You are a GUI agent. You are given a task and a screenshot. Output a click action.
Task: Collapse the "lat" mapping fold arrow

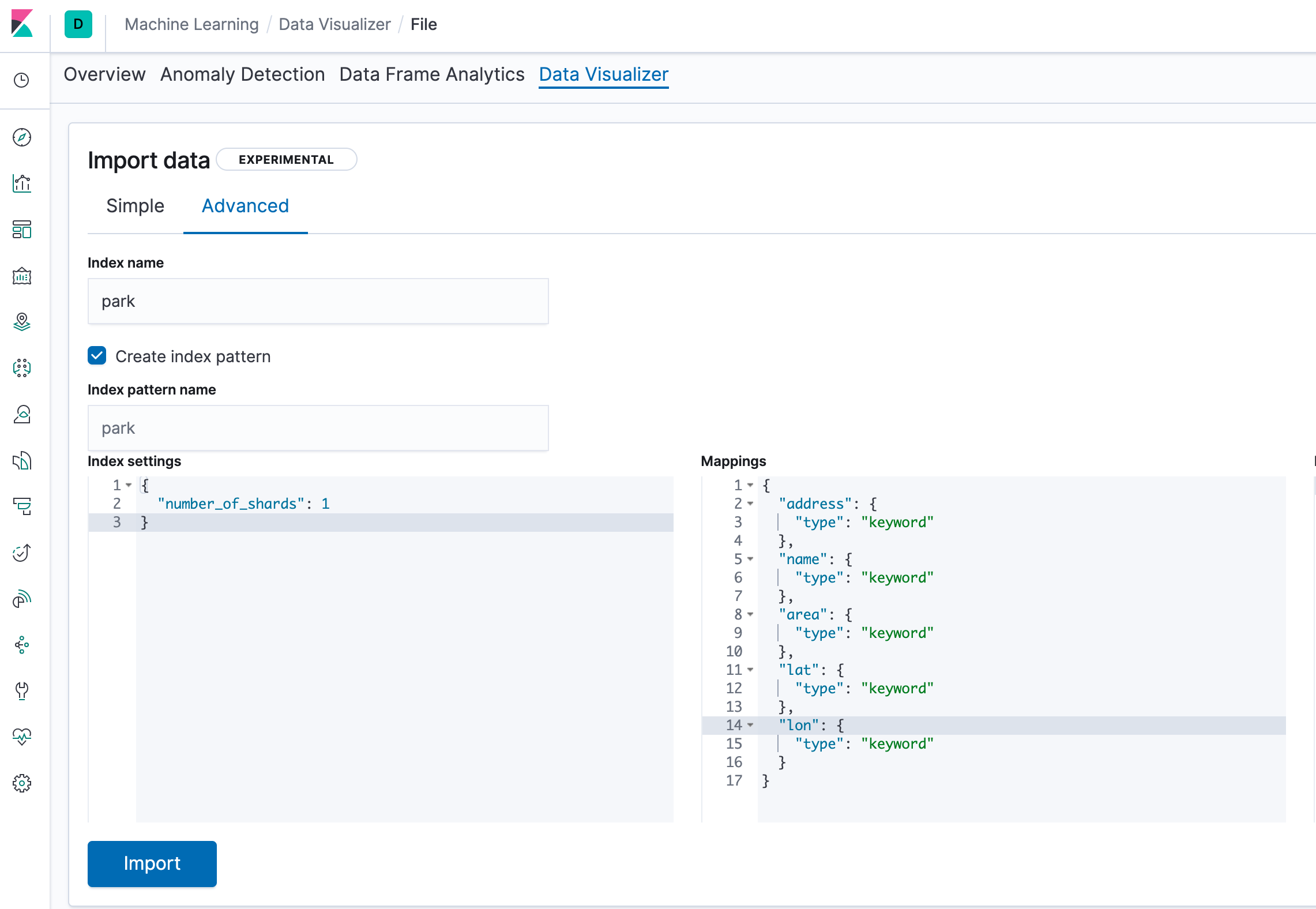click(x=750, y=670)
